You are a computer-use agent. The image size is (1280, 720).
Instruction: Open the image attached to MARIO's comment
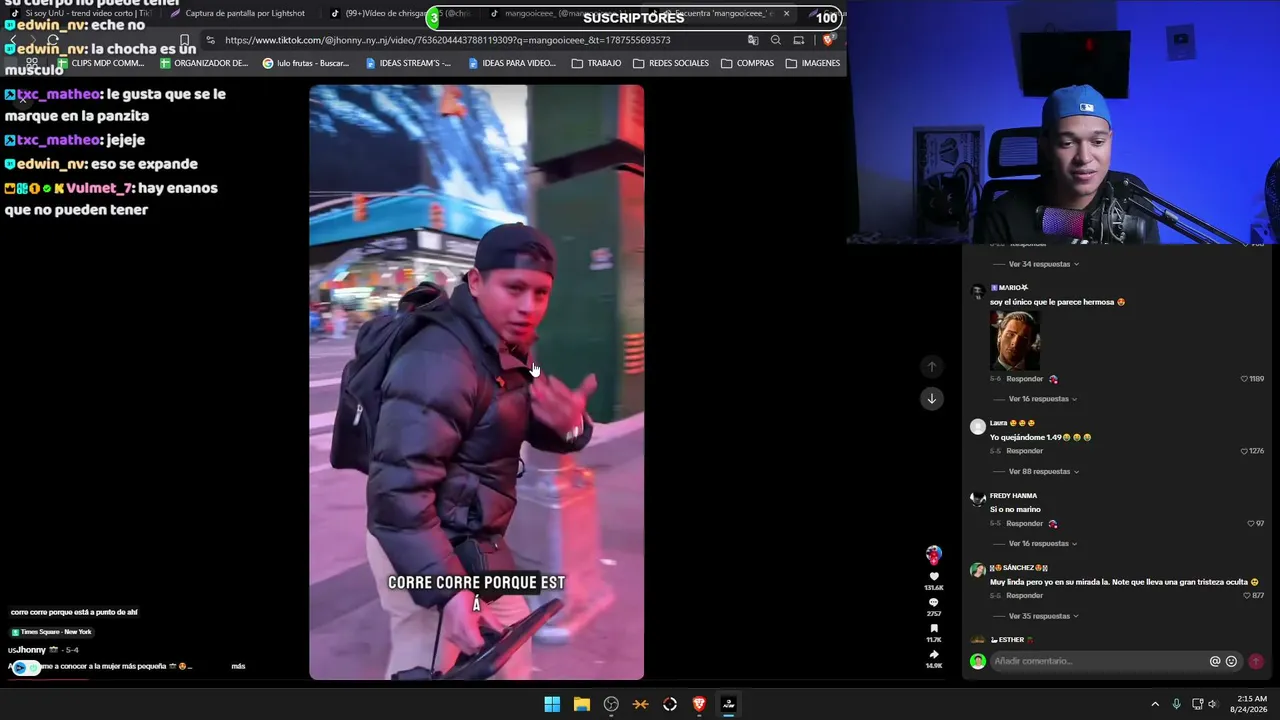[x=1015, y=340]
